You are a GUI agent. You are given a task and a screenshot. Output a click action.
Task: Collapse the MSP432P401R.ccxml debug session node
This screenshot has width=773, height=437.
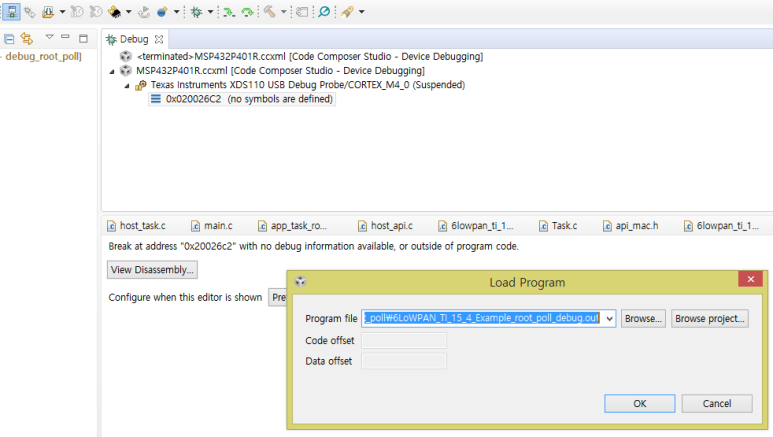[x=112, y=71]
